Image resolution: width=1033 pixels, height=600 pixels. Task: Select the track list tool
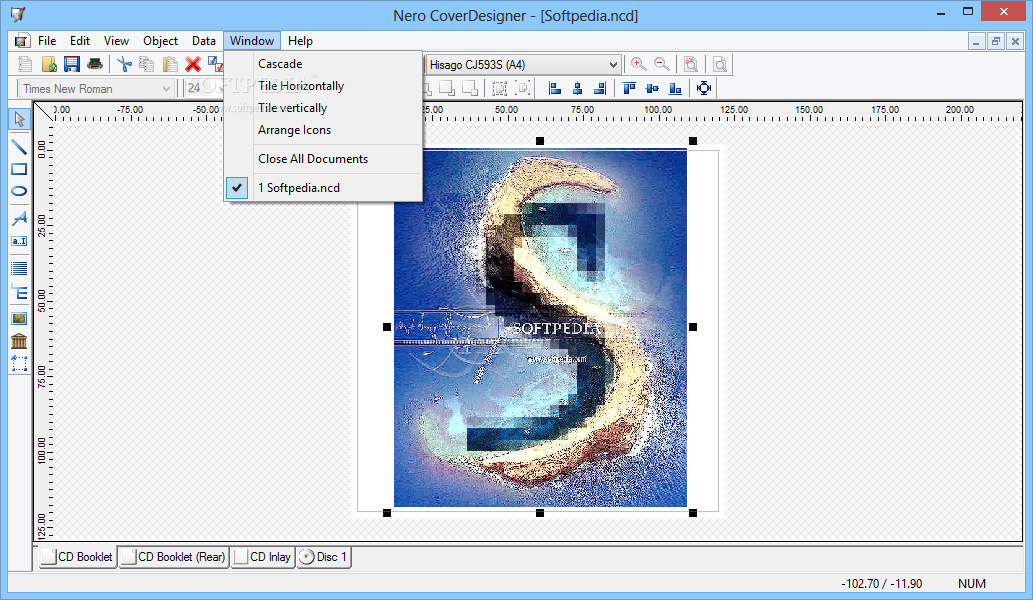click(x=19, y=268)
